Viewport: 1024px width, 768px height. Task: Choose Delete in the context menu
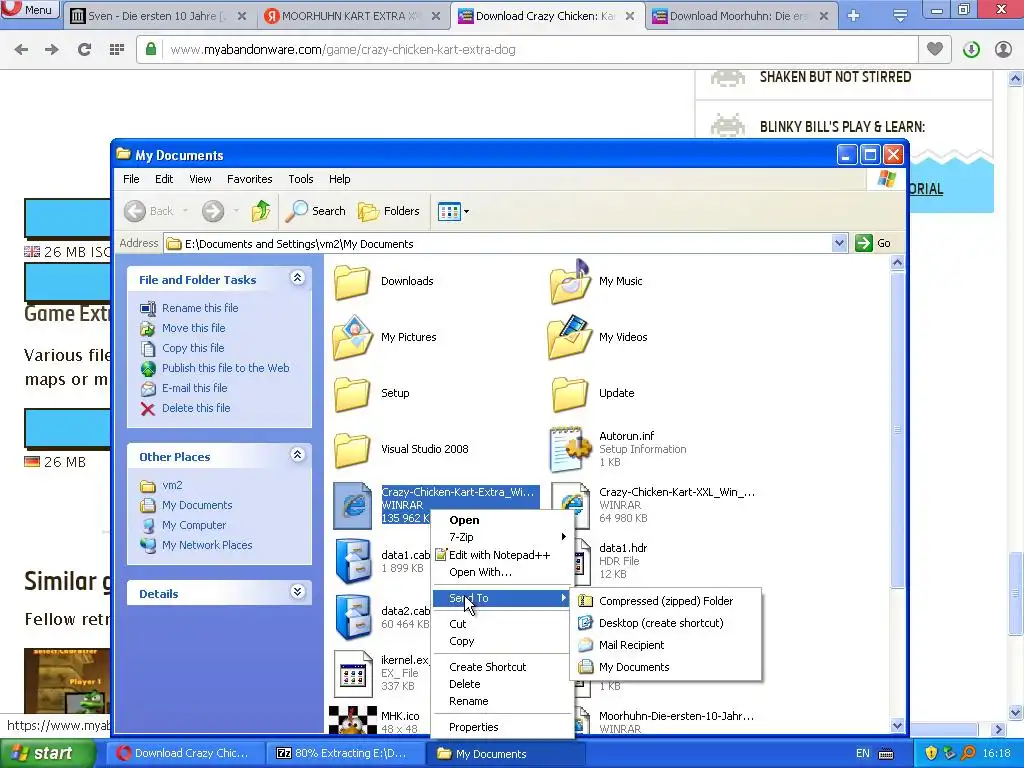coord(464,684)
